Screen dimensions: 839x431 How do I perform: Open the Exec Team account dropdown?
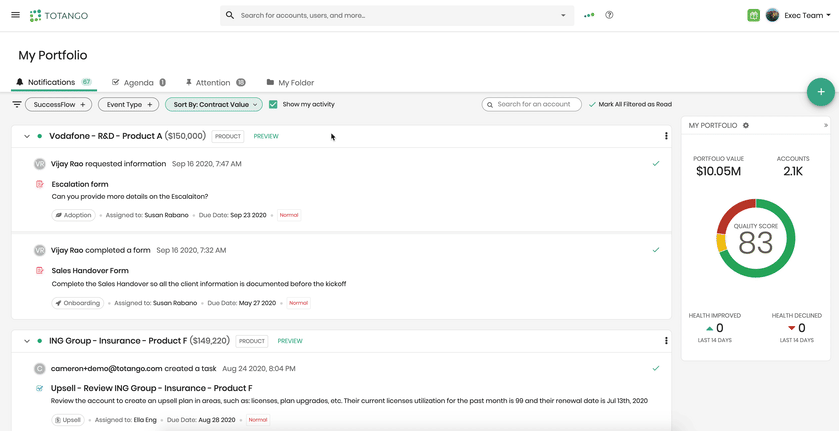(x=807, y=16)
